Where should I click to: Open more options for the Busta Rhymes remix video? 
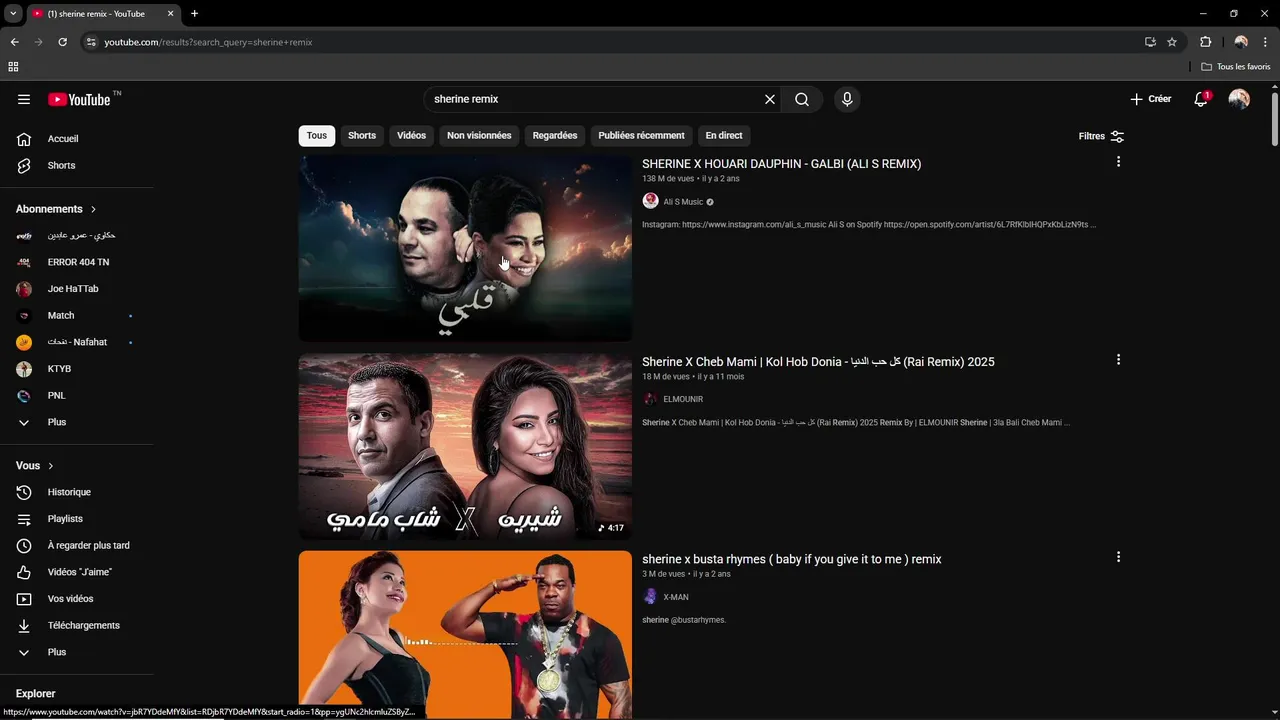pyautogui.click(x=1118, y=557)
